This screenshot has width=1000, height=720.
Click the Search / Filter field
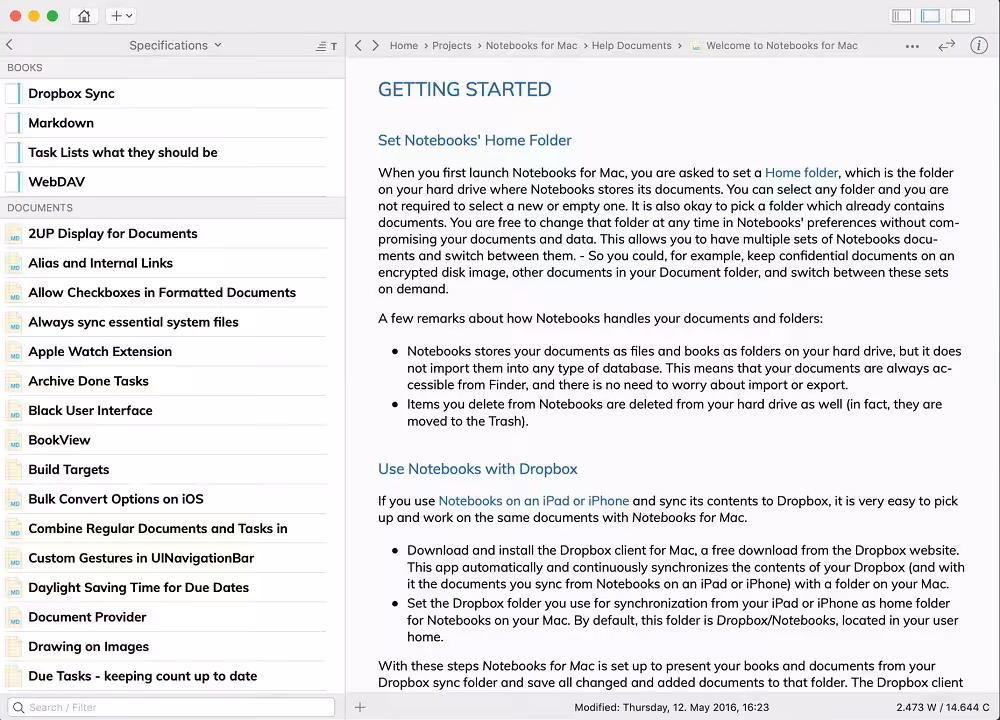click(x=171, y=707)
